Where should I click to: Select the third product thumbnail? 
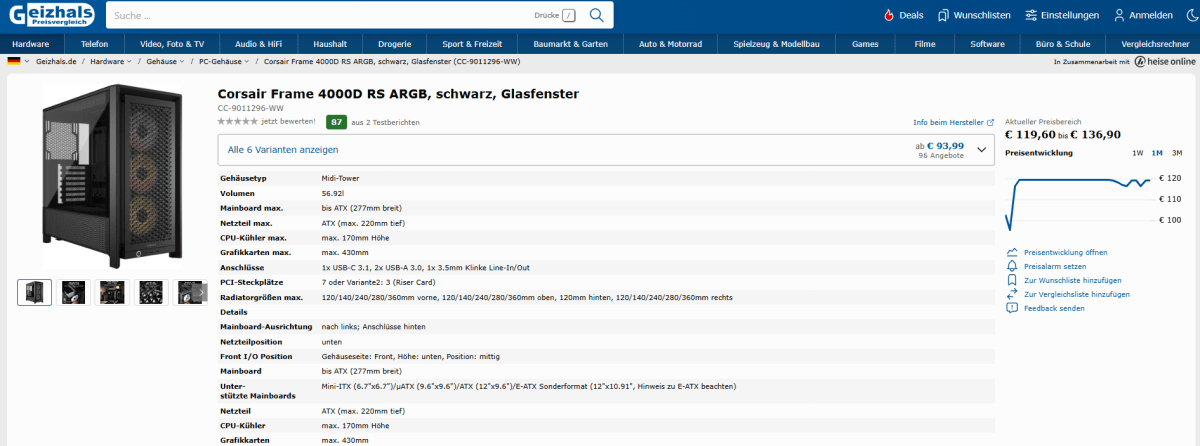click(112, 292)
